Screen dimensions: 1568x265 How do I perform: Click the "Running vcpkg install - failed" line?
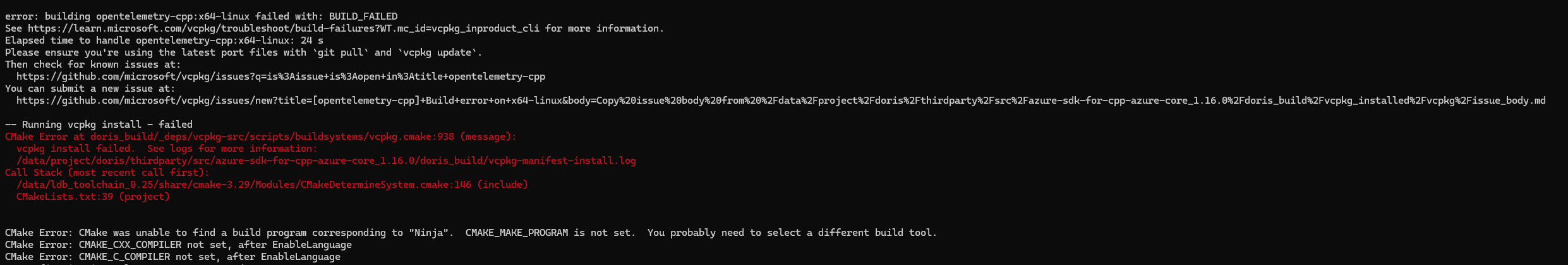[x=99, y=125]
